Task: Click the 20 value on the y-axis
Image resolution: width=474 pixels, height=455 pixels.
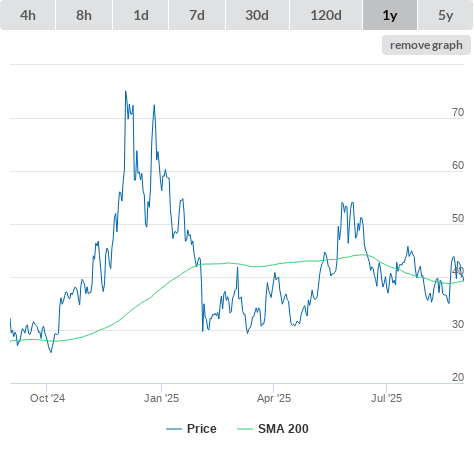Action: click(458, 377)
